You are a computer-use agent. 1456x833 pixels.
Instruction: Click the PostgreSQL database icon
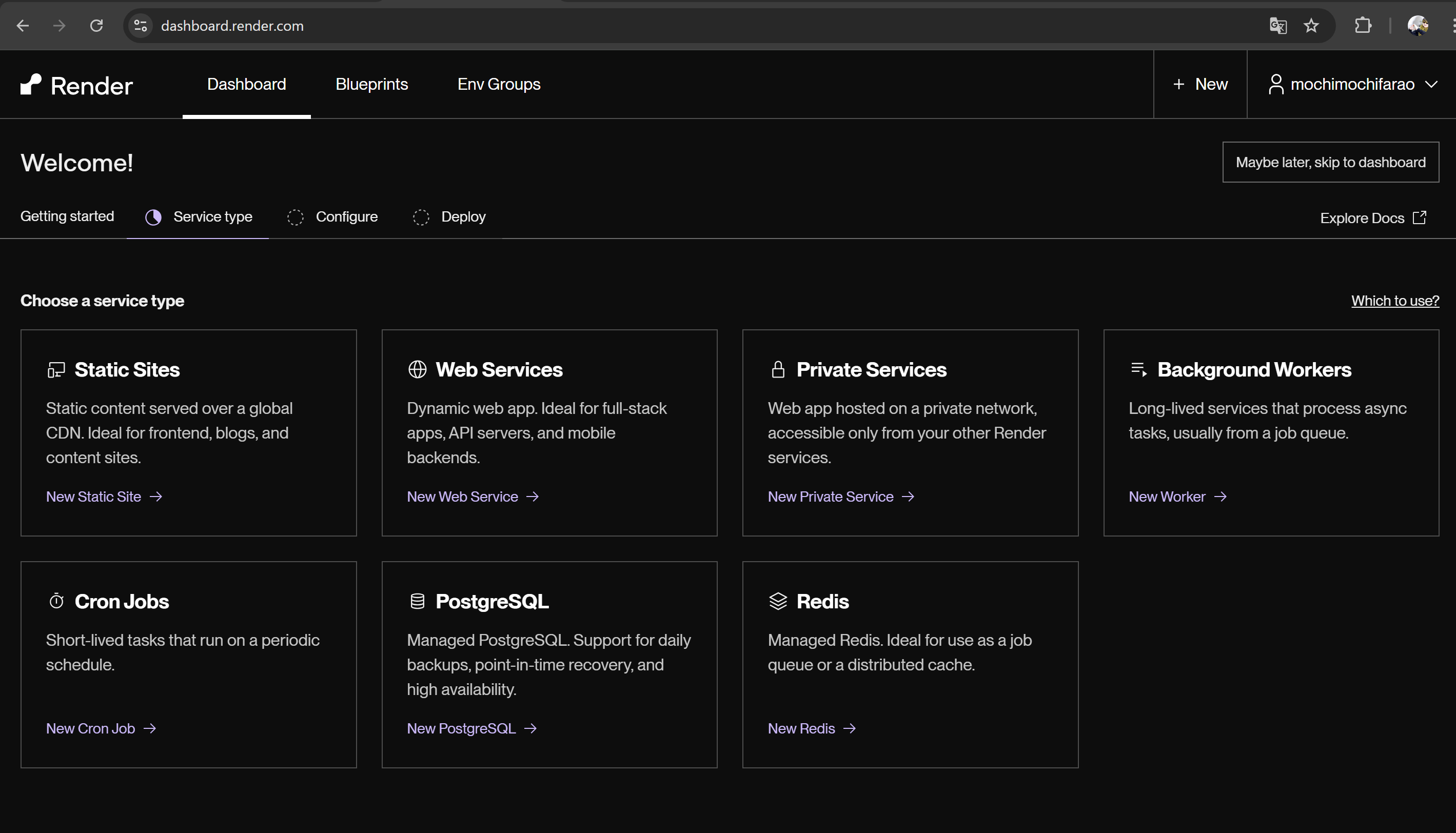pyautogui.click(x=417, y=601)
